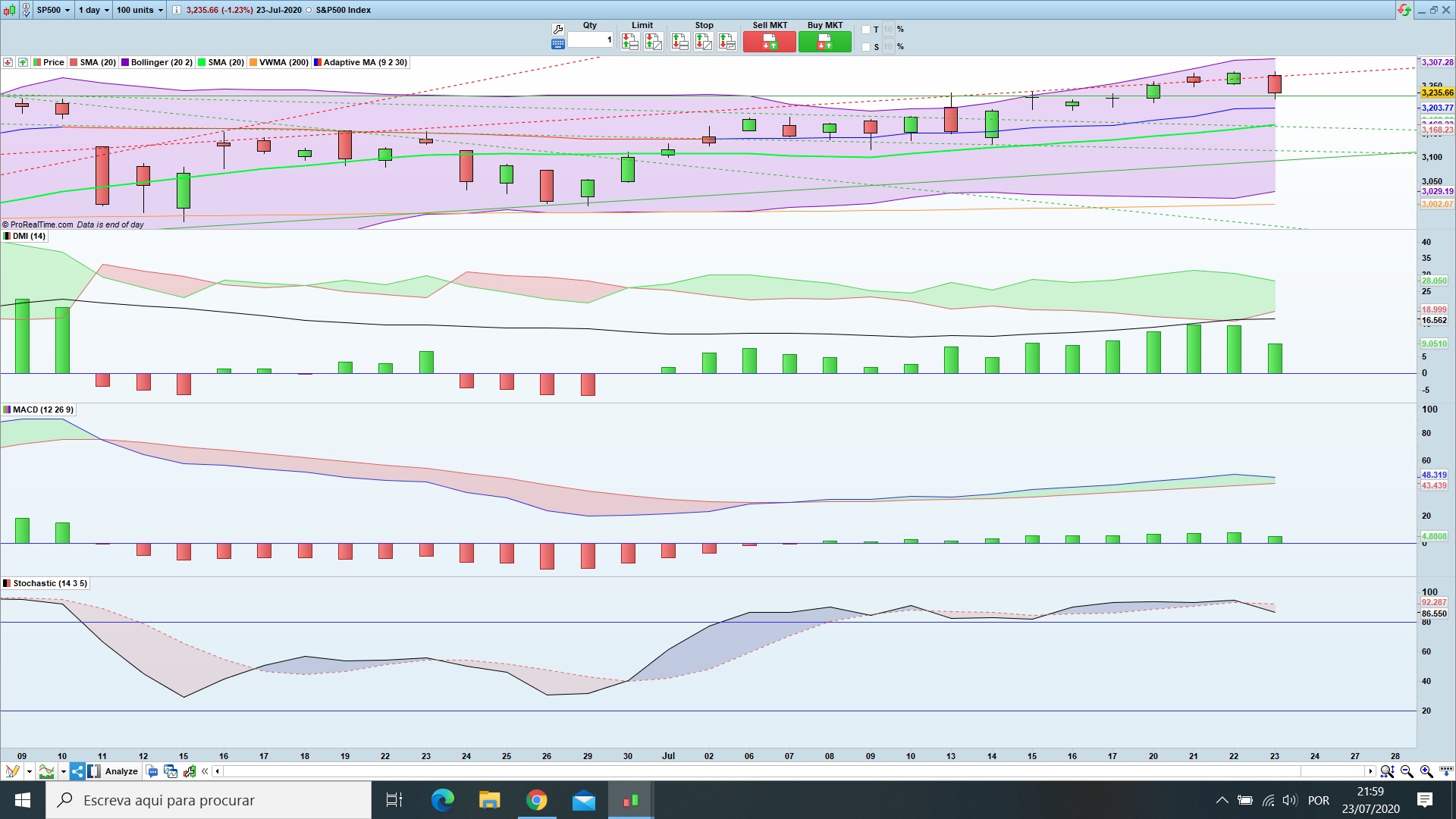Viewport: 1456px width, 819px height.
Task: Select the Adaptive MA legend item
Action: 365,62
